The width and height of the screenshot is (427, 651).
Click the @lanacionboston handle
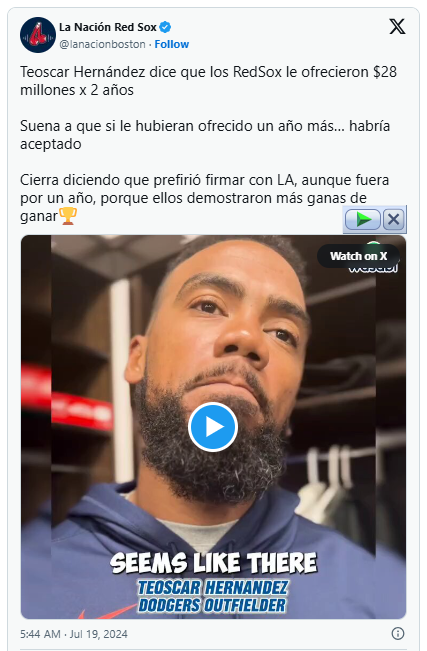(102, 44)
